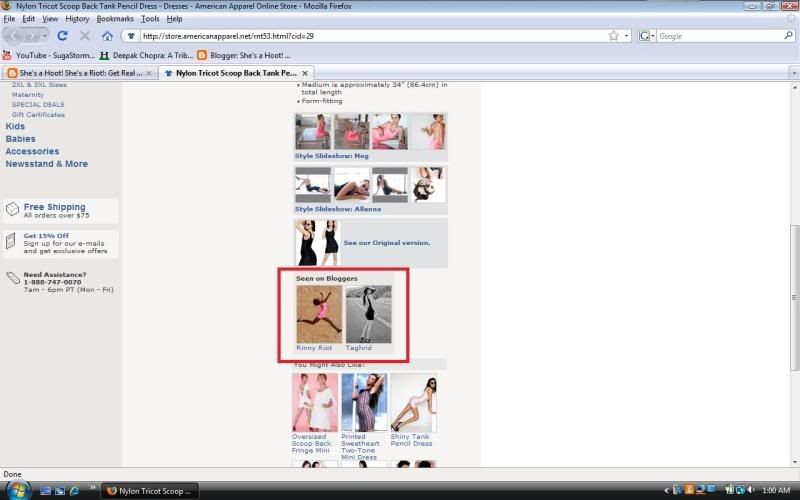Screen dimensions: 800x500
Task: Click Show Desktop quick launch icon
Action: pyautogui.click(x=45, y=491)
